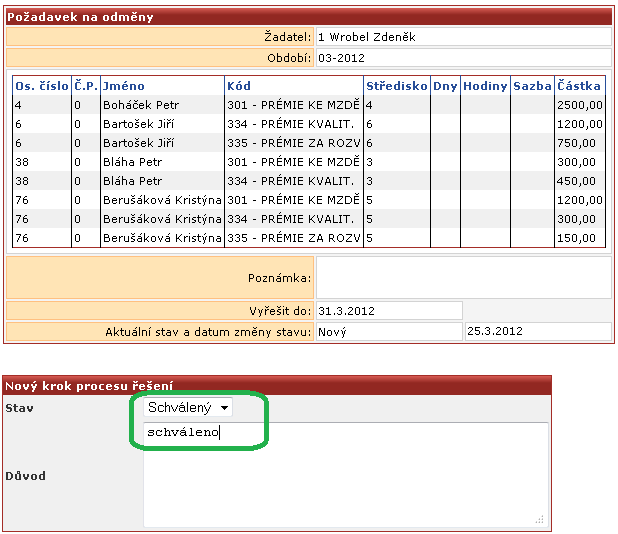Click the 2500,00 amount cell
Image resolution: width=618 pixels, height=534 pixels.
(x=579, y=105)
